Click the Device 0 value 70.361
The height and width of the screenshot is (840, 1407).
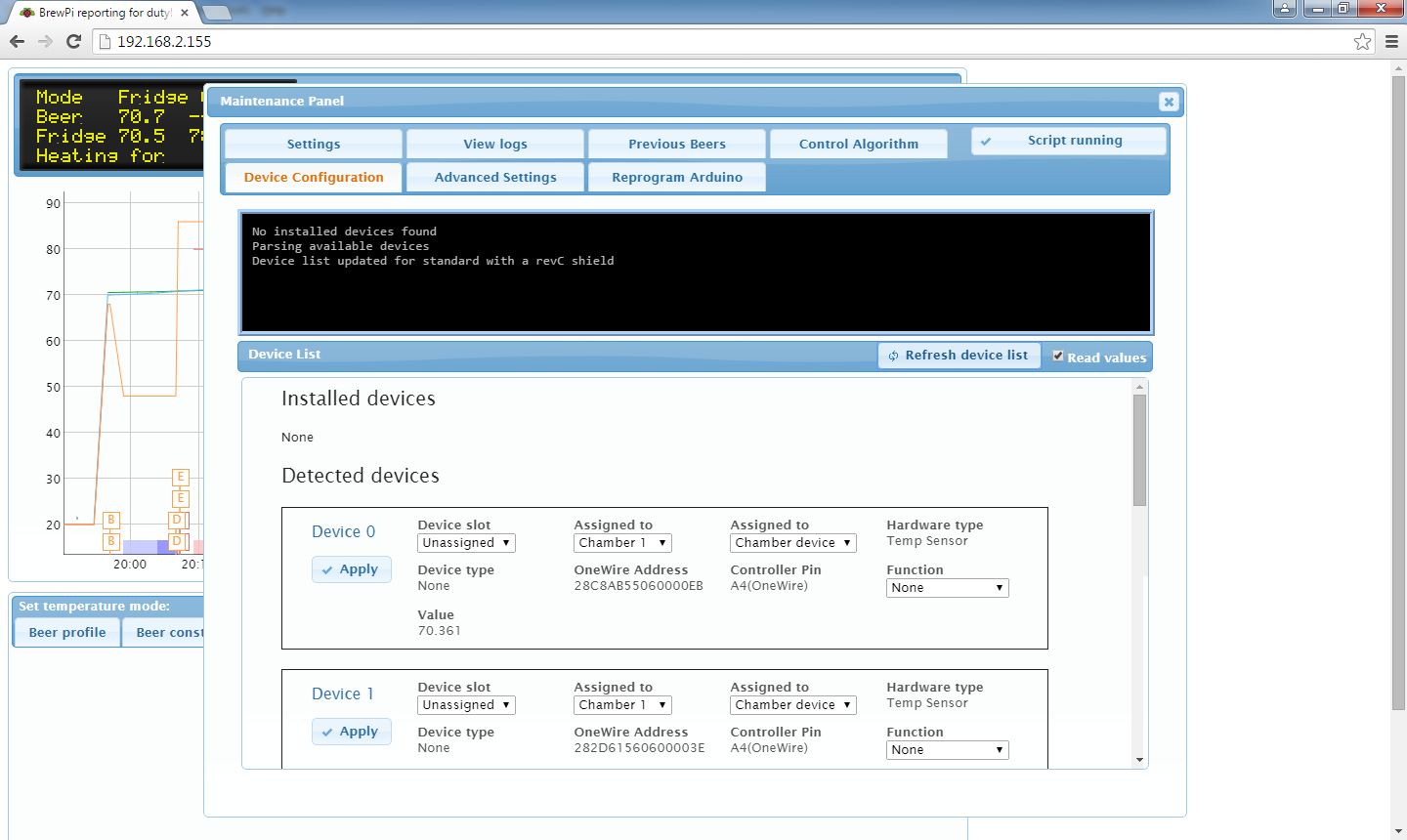(x=440, y=631)
